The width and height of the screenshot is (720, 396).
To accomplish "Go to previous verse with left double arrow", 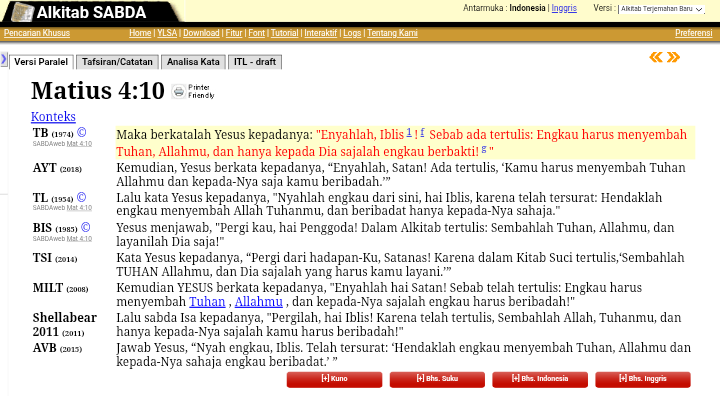I will pyautogui.click(x=656, y=57).
